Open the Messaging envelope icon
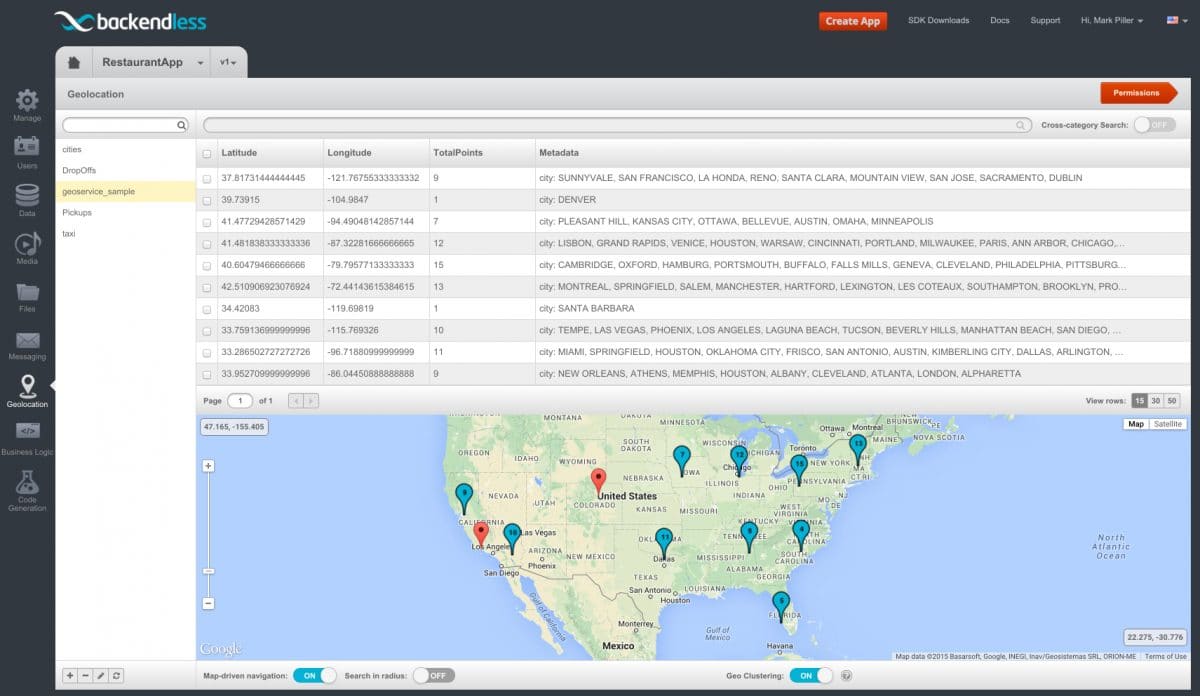This screenshot has width=1200, height=696. pyautogui.click(x=27, y=340)
